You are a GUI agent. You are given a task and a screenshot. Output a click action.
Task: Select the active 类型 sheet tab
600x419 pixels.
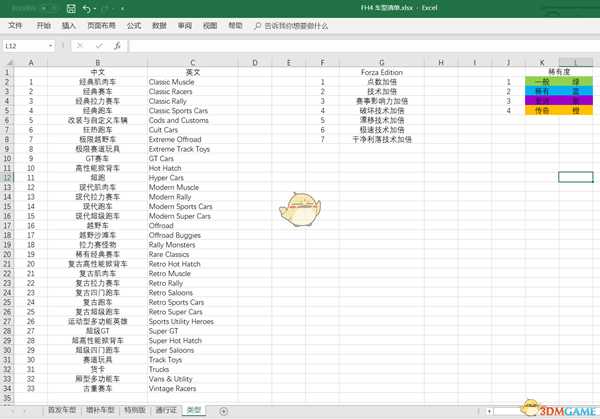(x=194, y=410)
